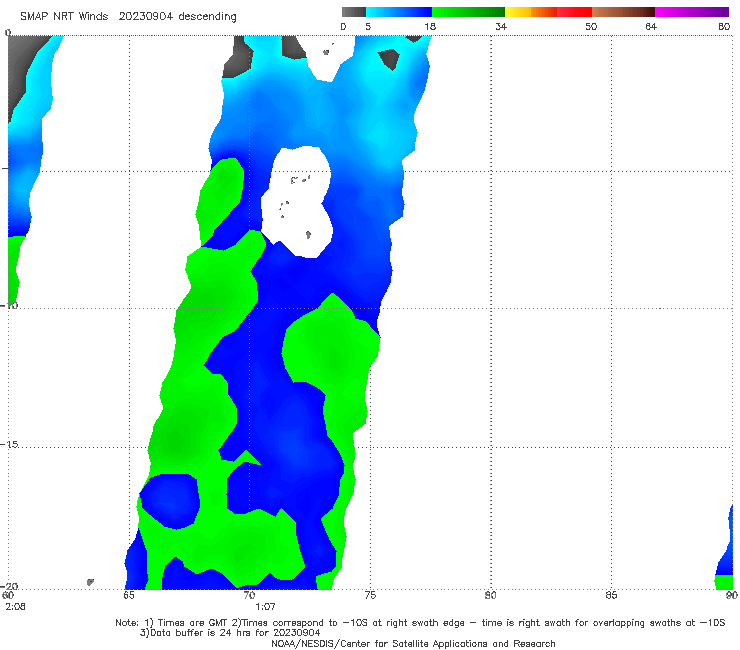Click the title 'SMAP NRT Winds'
Screen dimensions: 740x650
pos(64,17)
